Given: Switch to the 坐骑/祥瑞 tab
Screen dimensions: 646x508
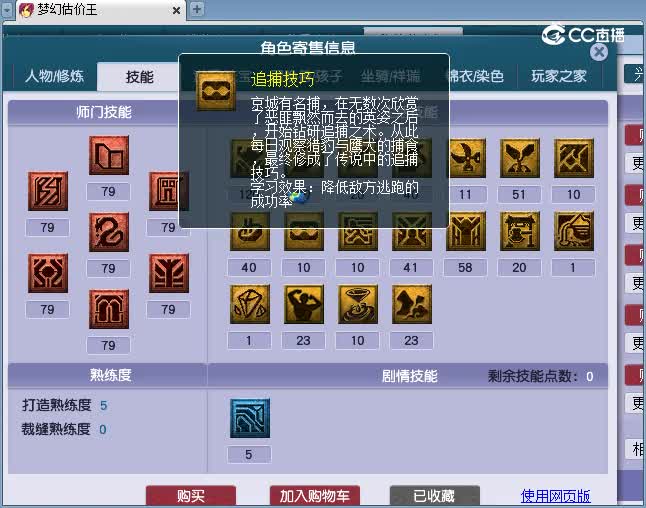Looking at the screenshot, I should pyautogui.click(x=390, y=76).
